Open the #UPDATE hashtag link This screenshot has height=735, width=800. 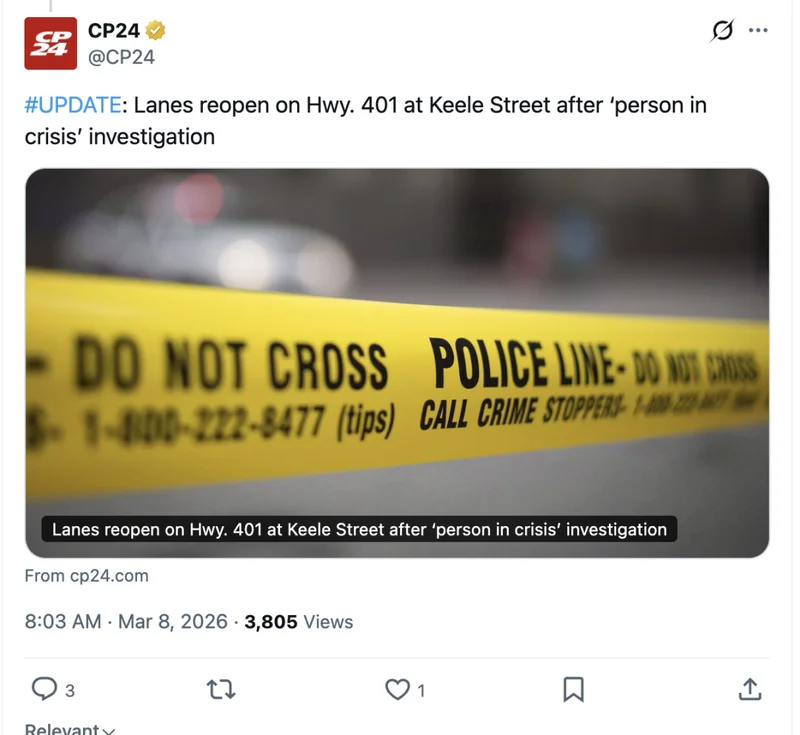(x=72, y=105)
